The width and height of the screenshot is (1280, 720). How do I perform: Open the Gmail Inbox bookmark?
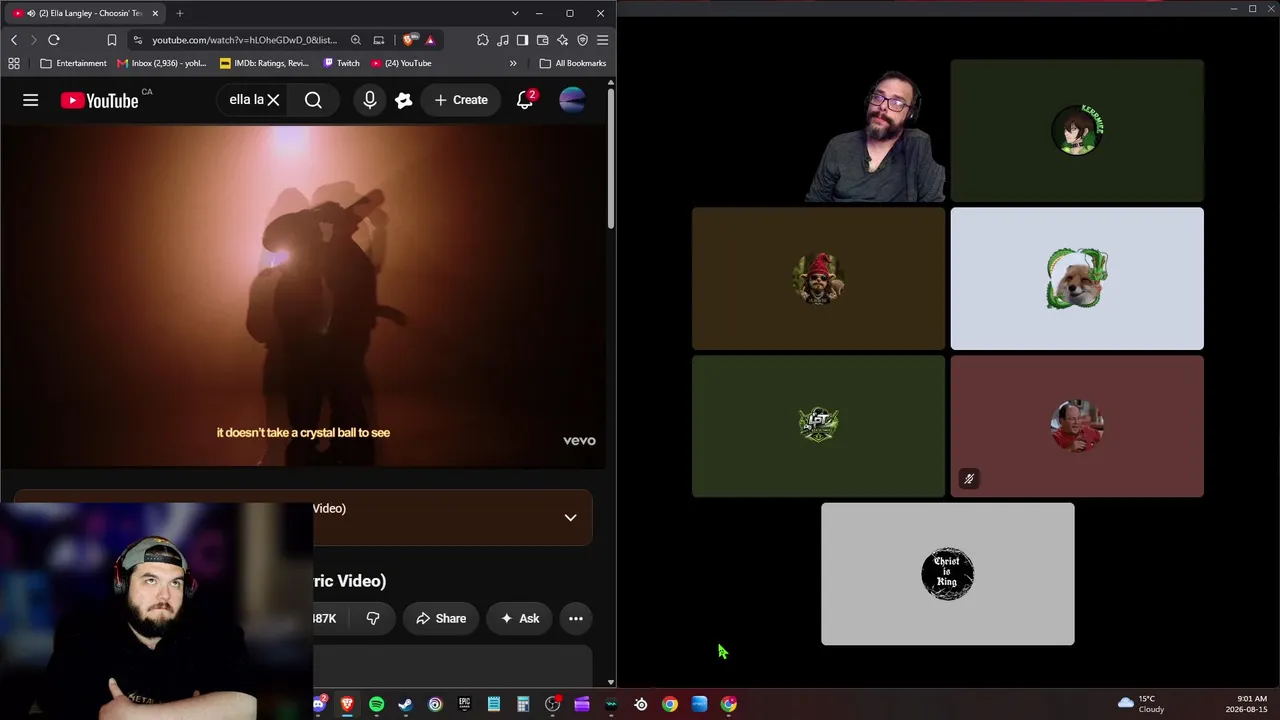161,63
